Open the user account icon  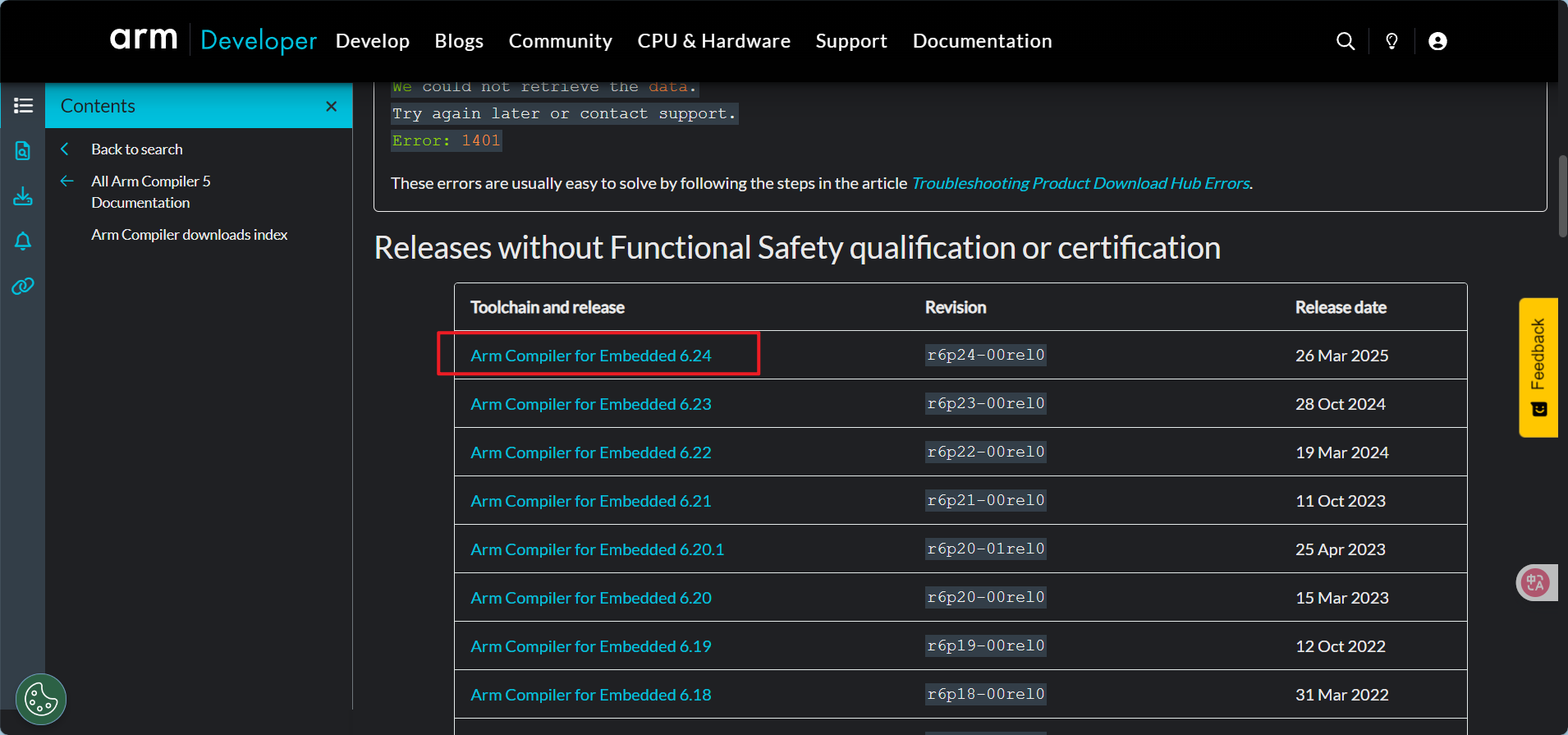[x=1437, y=41]
